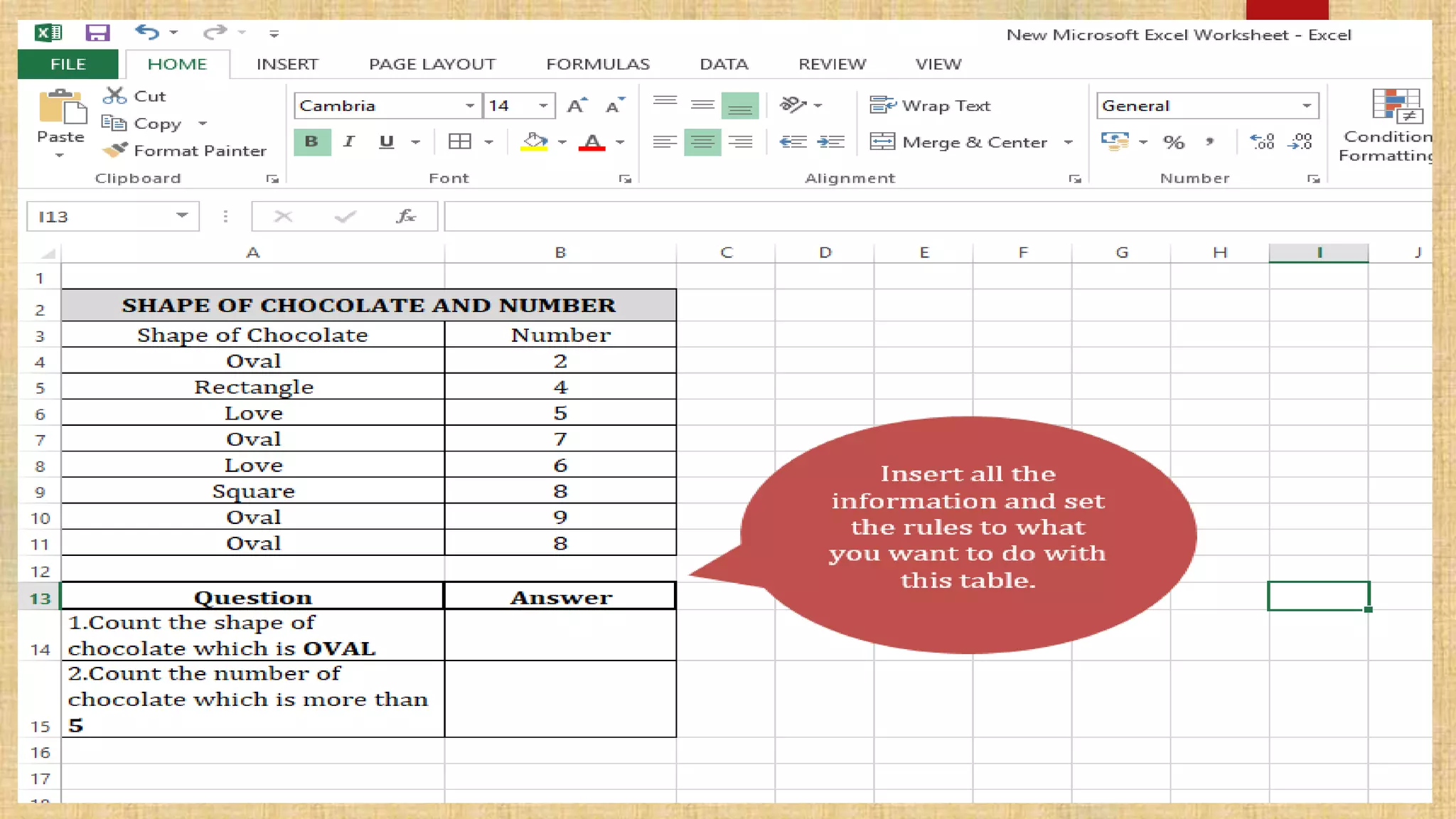Viewport: 1456px width, 819px height.
Task: Toggle Italic formatting
Action: (x=348, y=141)
